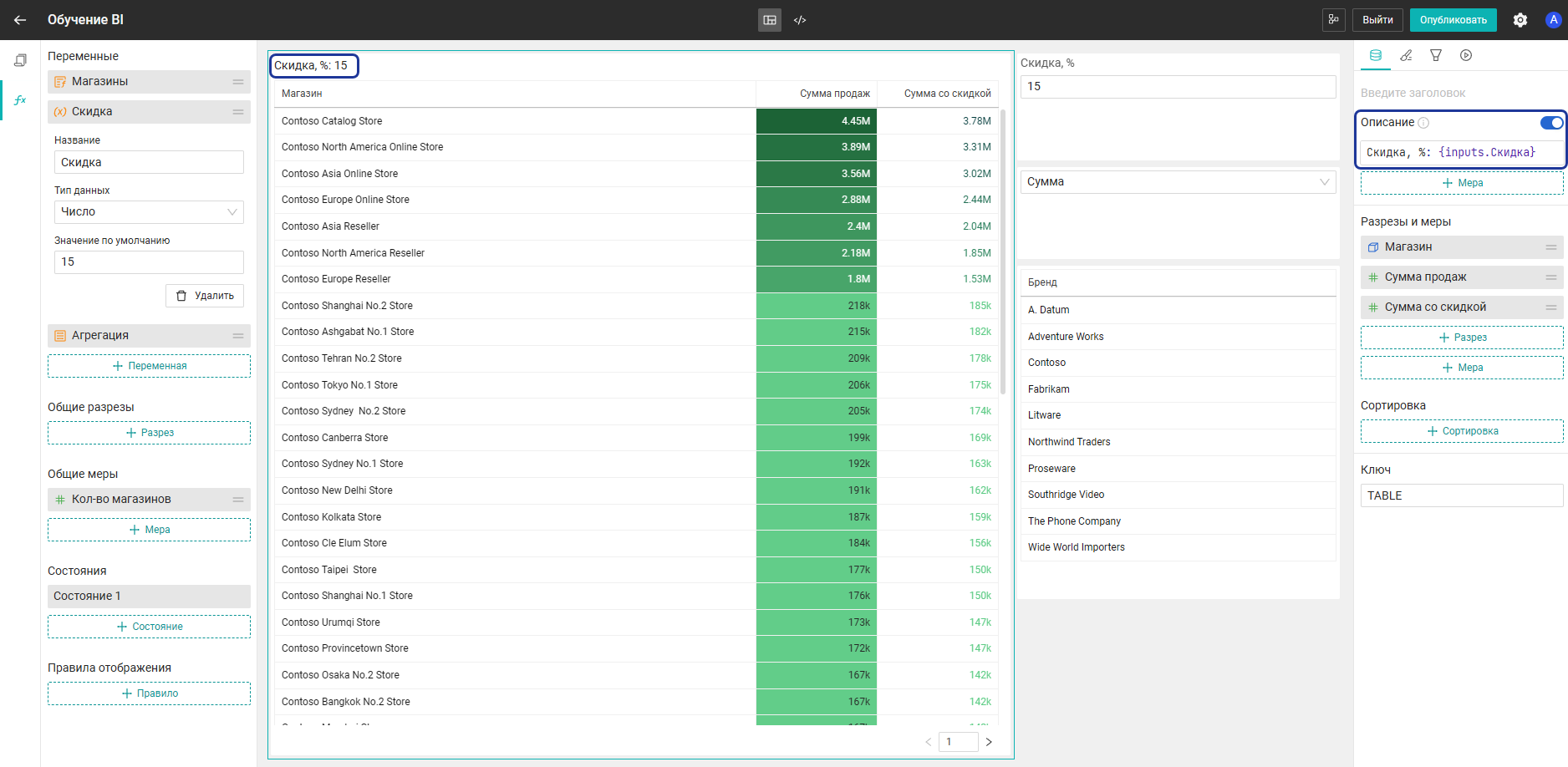1568x767 pixels.
Task: Open the data tab icon in right panel
Action: (x=1376, y=55)
